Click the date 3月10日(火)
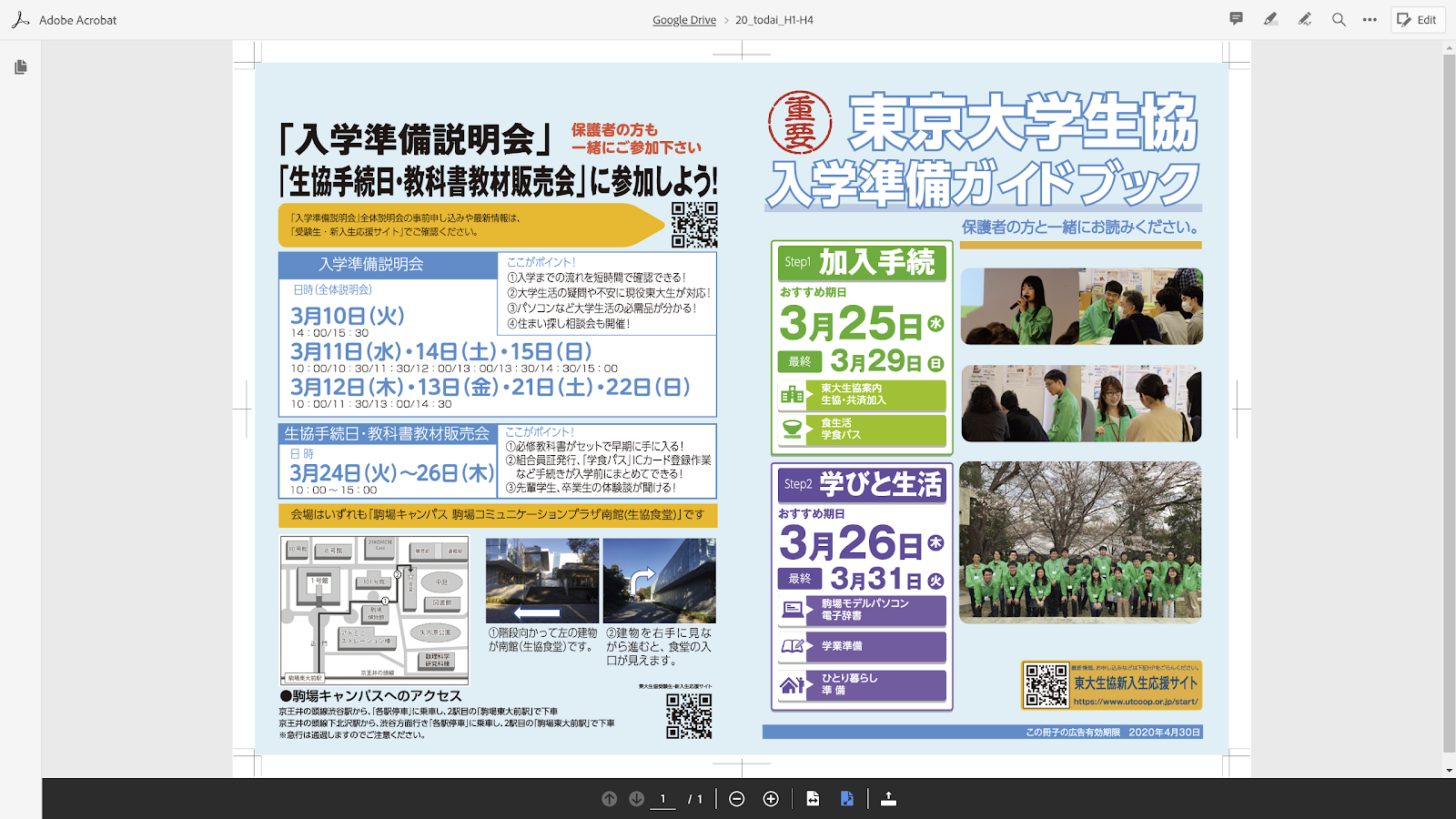 coord(347,316)
